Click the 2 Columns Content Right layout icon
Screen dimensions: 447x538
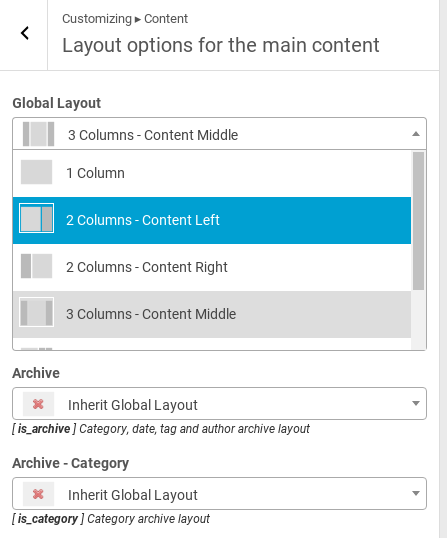coord(36,266)
